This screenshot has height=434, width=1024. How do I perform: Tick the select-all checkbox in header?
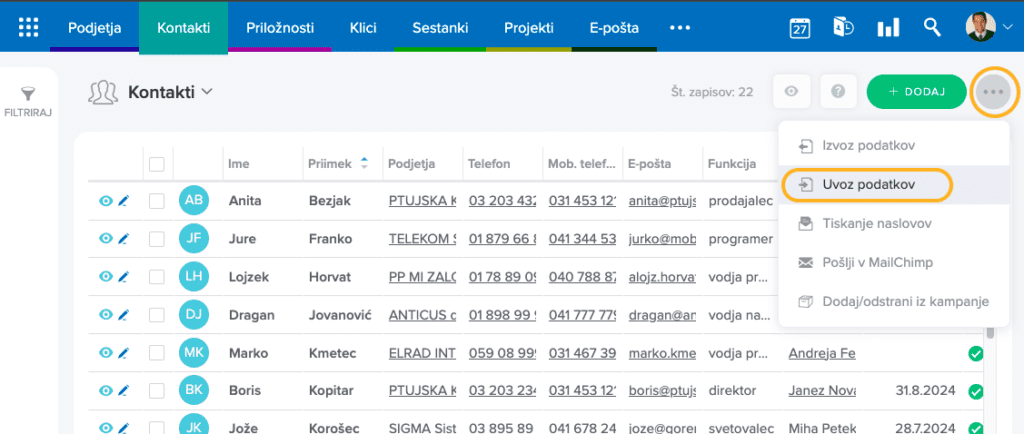pyautogui.click(x=156, y=164)
